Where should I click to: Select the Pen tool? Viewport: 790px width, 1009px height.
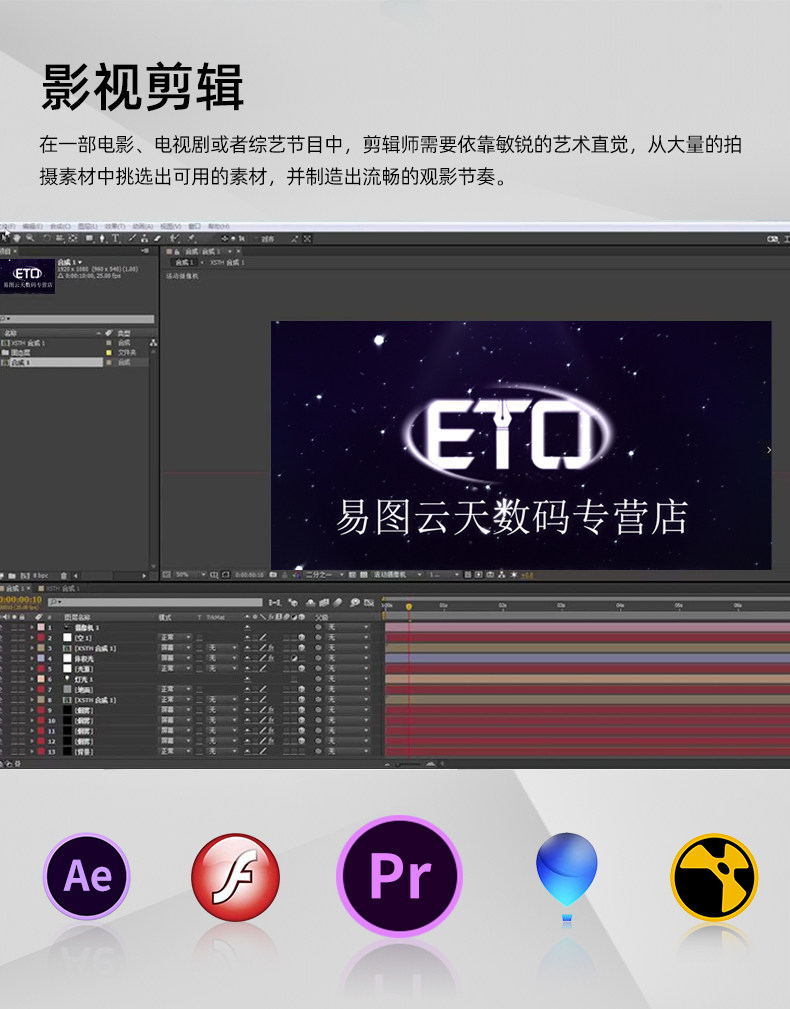pos(102,239)
